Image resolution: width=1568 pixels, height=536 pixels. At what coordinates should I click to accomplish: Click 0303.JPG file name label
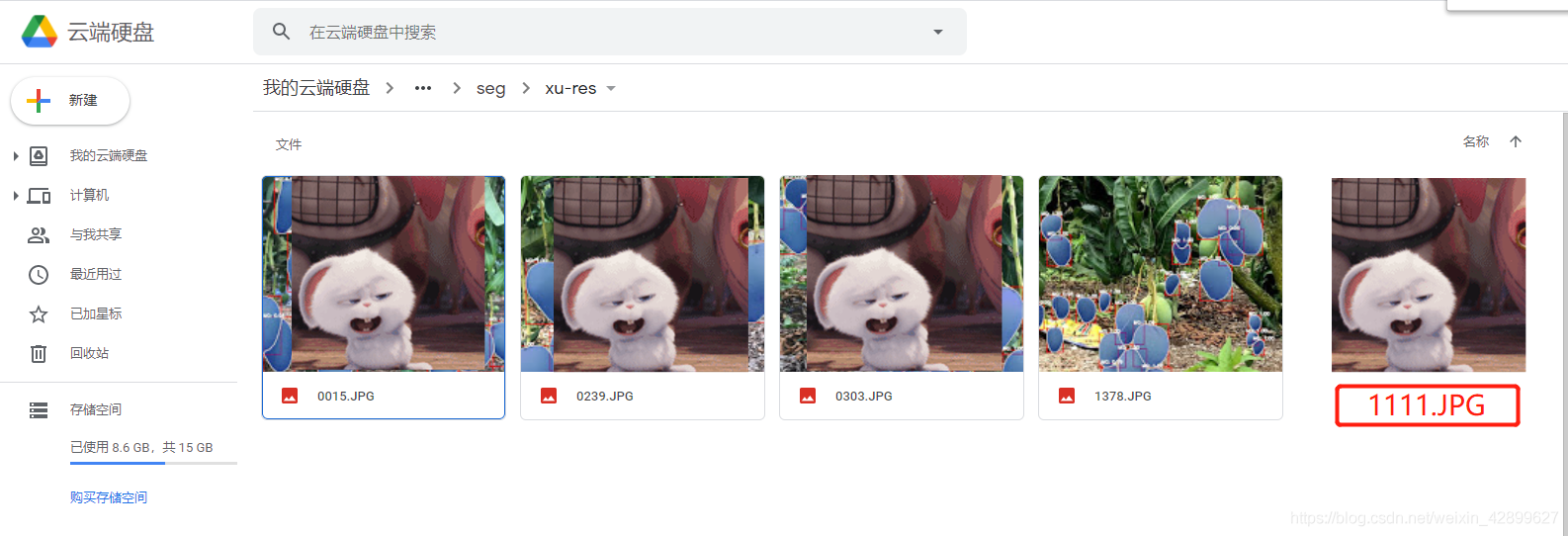pyautogui.click(x=864, y=396)
